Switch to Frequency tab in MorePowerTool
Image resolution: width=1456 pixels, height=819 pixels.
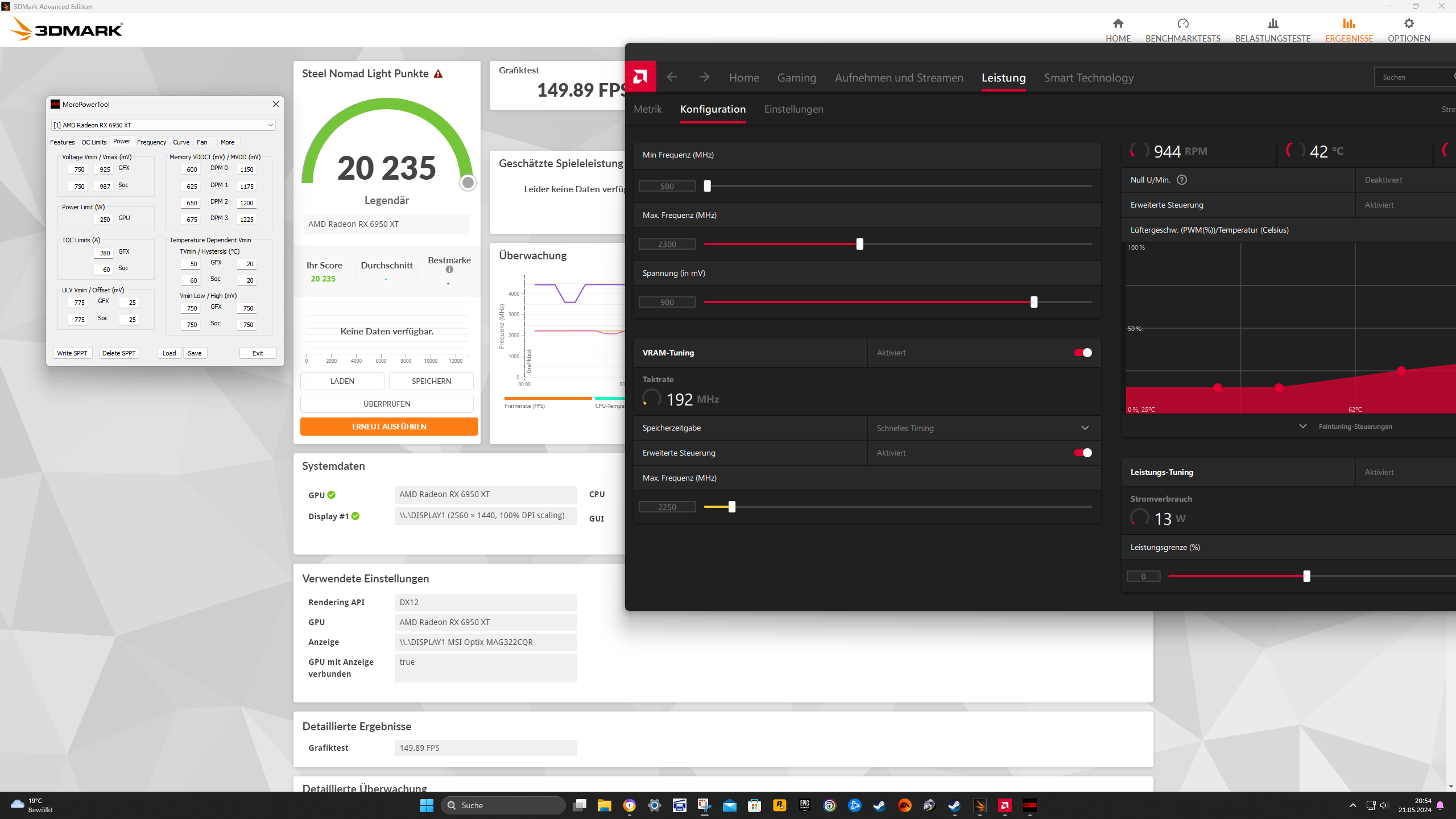pyautogui.click(x=151, y=142)
